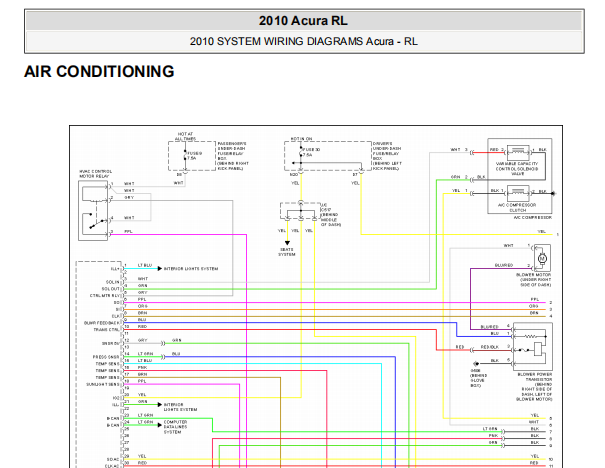Click the 'IG2' pin label
The height and width of the screenshot is (468, 605).
coord(116,398)
